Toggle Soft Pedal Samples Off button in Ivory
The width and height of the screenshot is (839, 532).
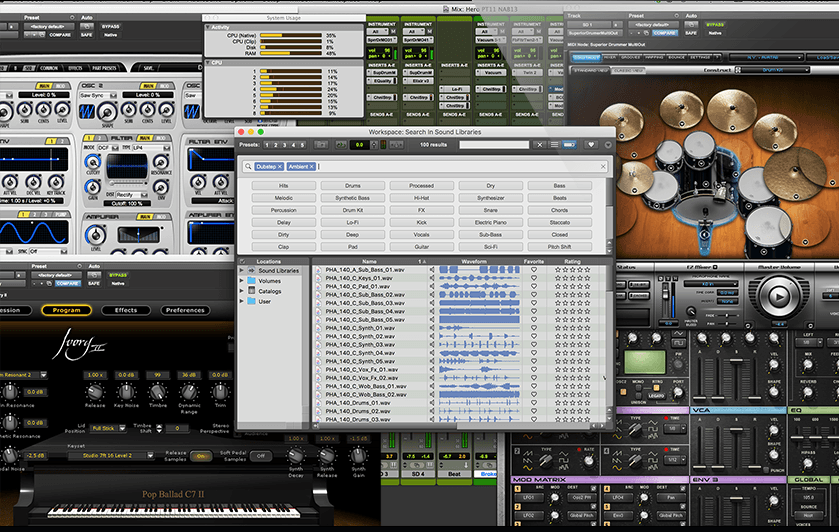pyautogui.click(x=261, y=456)
